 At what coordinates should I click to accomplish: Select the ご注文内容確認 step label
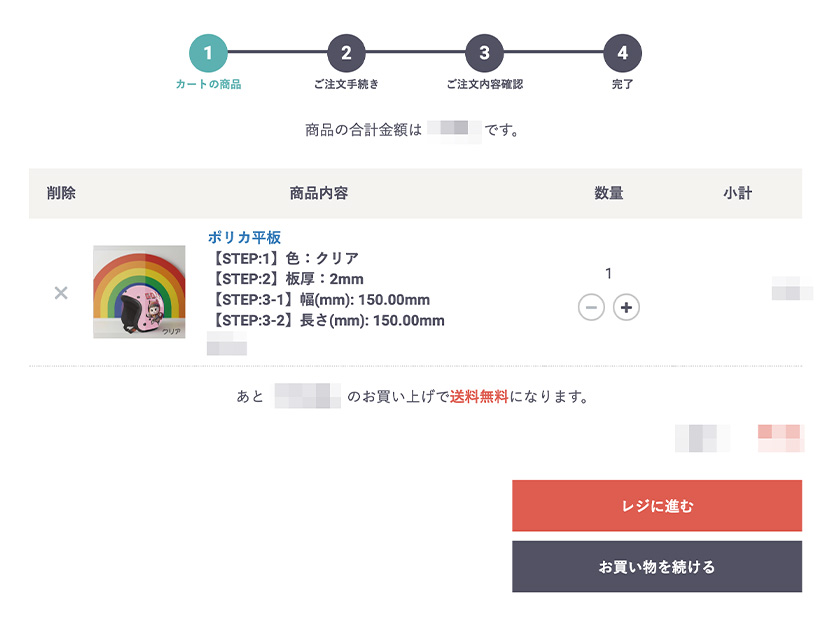click(x=484, y=84)
